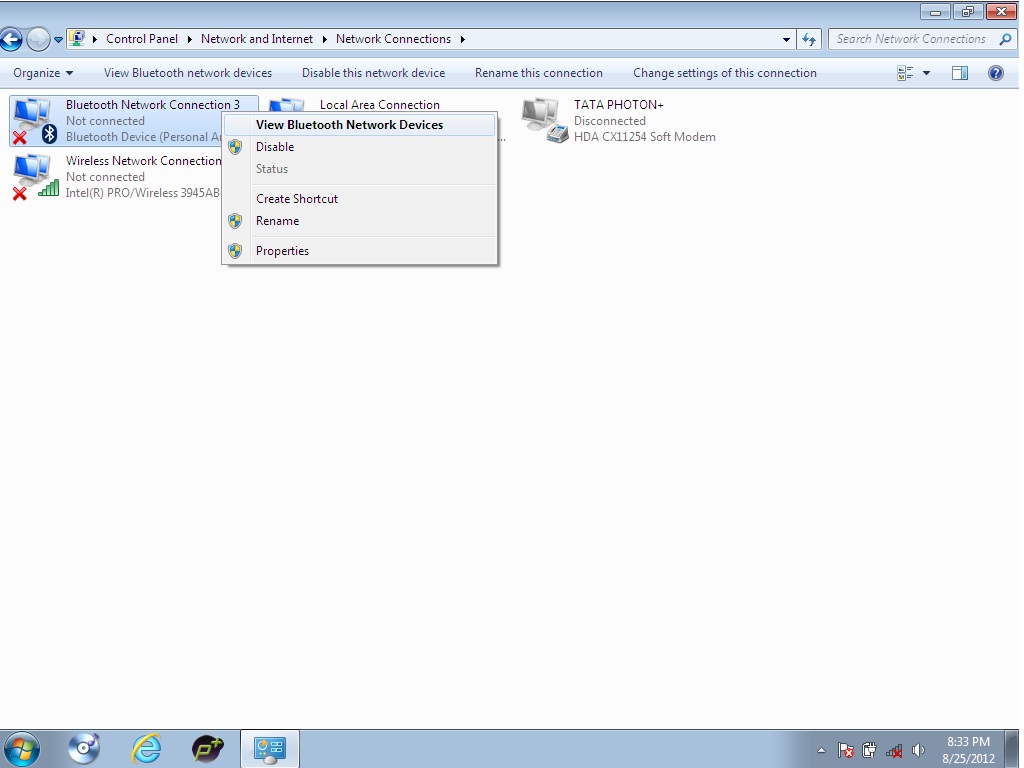Choose Disable in the context menu
1024x768 pixels.
pos(359,147)
